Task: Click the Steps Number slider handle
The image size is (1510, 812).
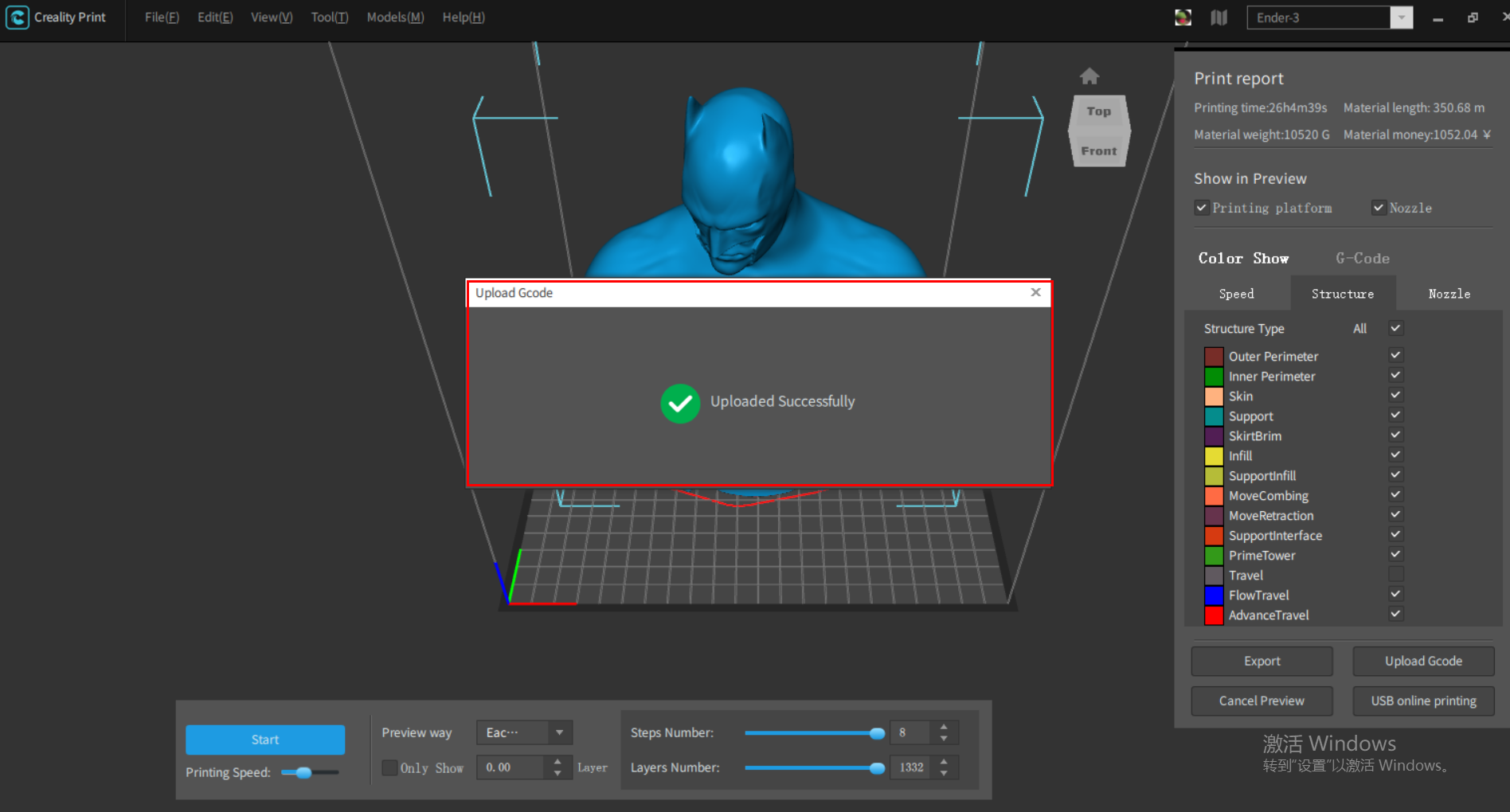Action: (x=877, y=733)
